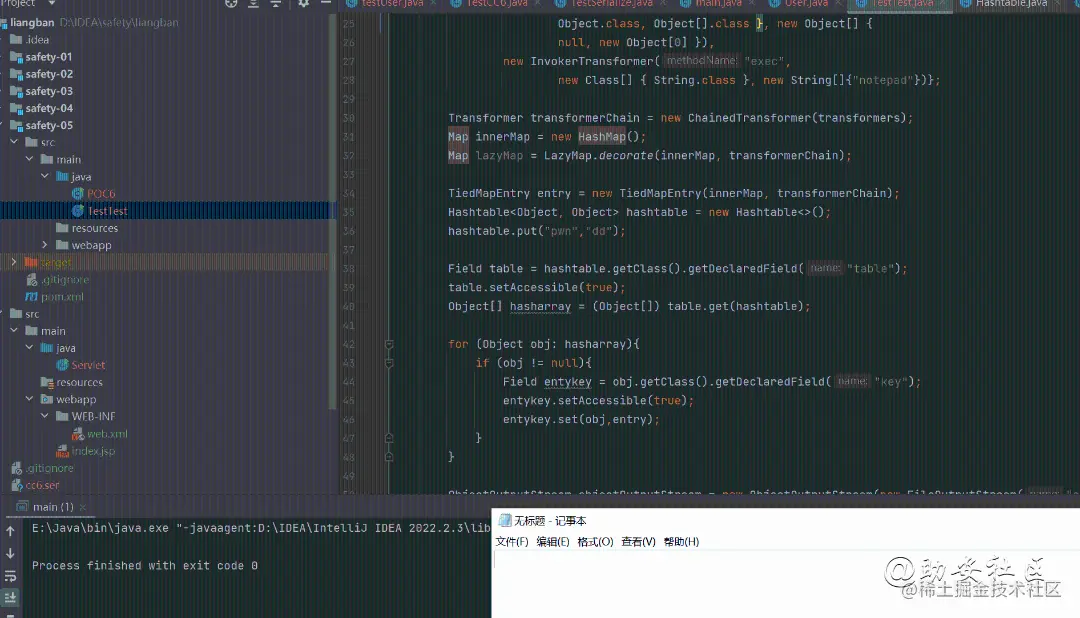Collapse the java folder containing Servlet
1080x618 pixels.
pyautogui.click(x=30, y=348)
